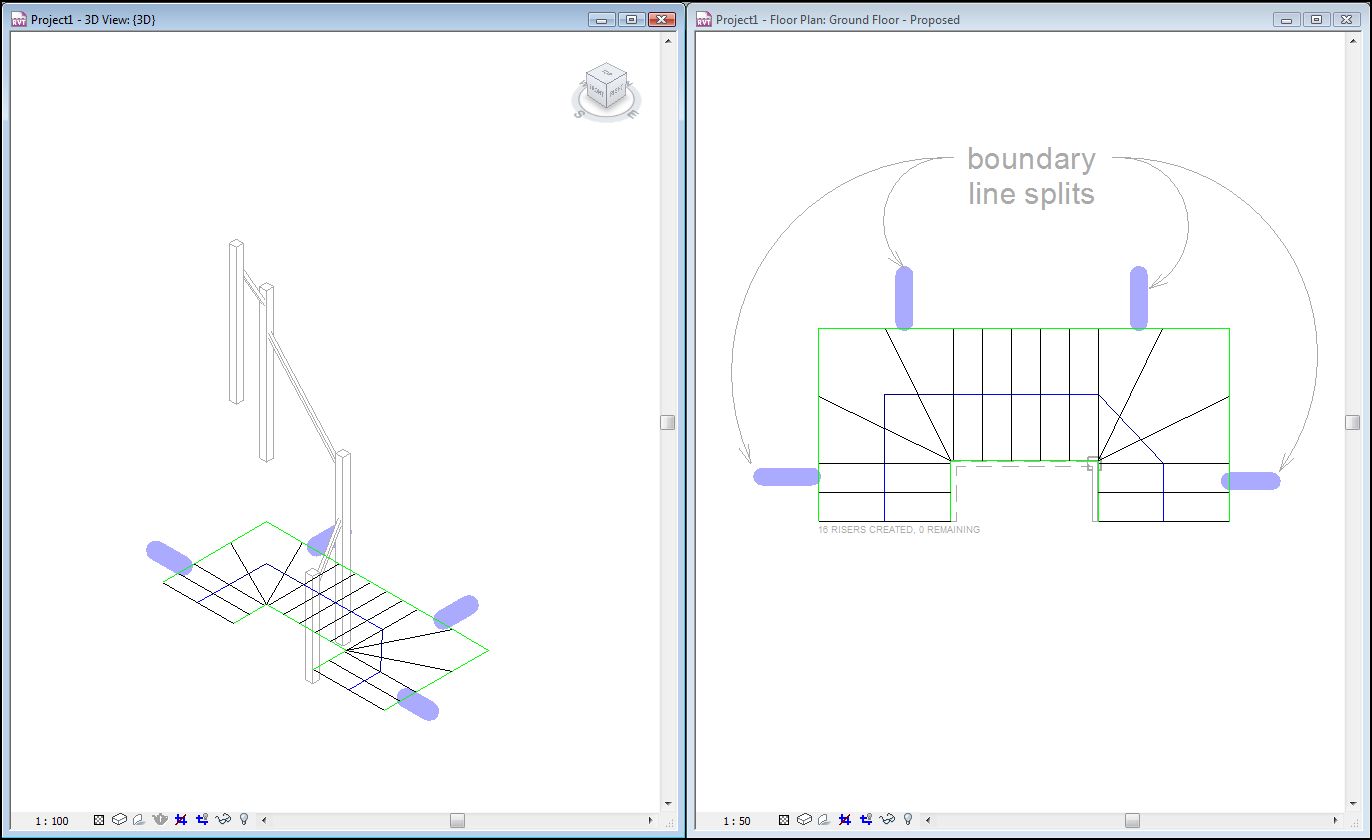Minimize the 3D View window
1372x840 pixels.
602,19
